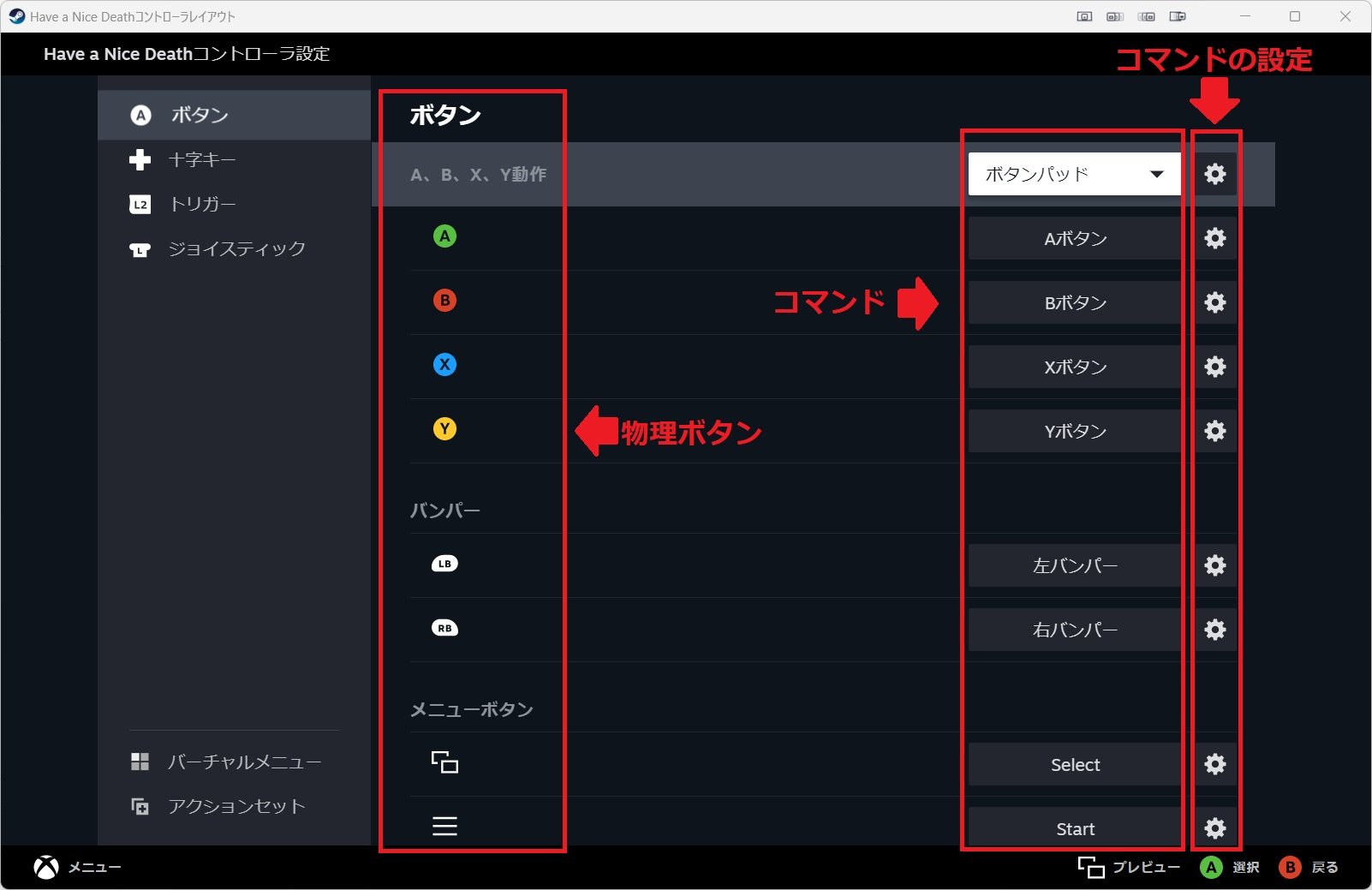Viewport: 1372px width, 890px height.
Task: Click the Select command button
Action: click(x=1074, y=764)
